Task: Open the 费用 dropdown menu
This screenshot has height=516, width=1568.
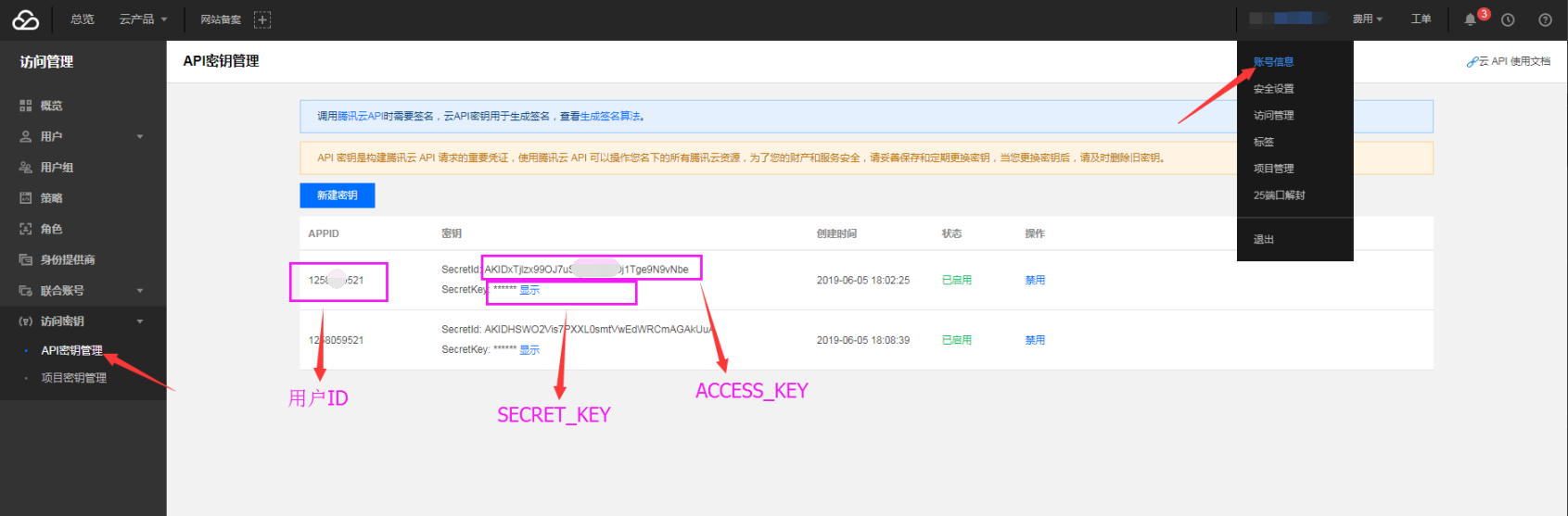Action: (1367, 19)
